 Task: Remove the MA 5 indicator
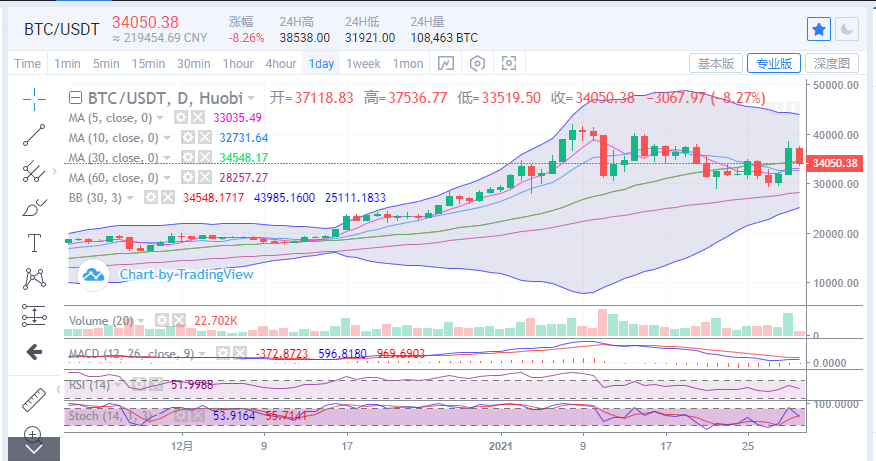[x=198, y=117]
